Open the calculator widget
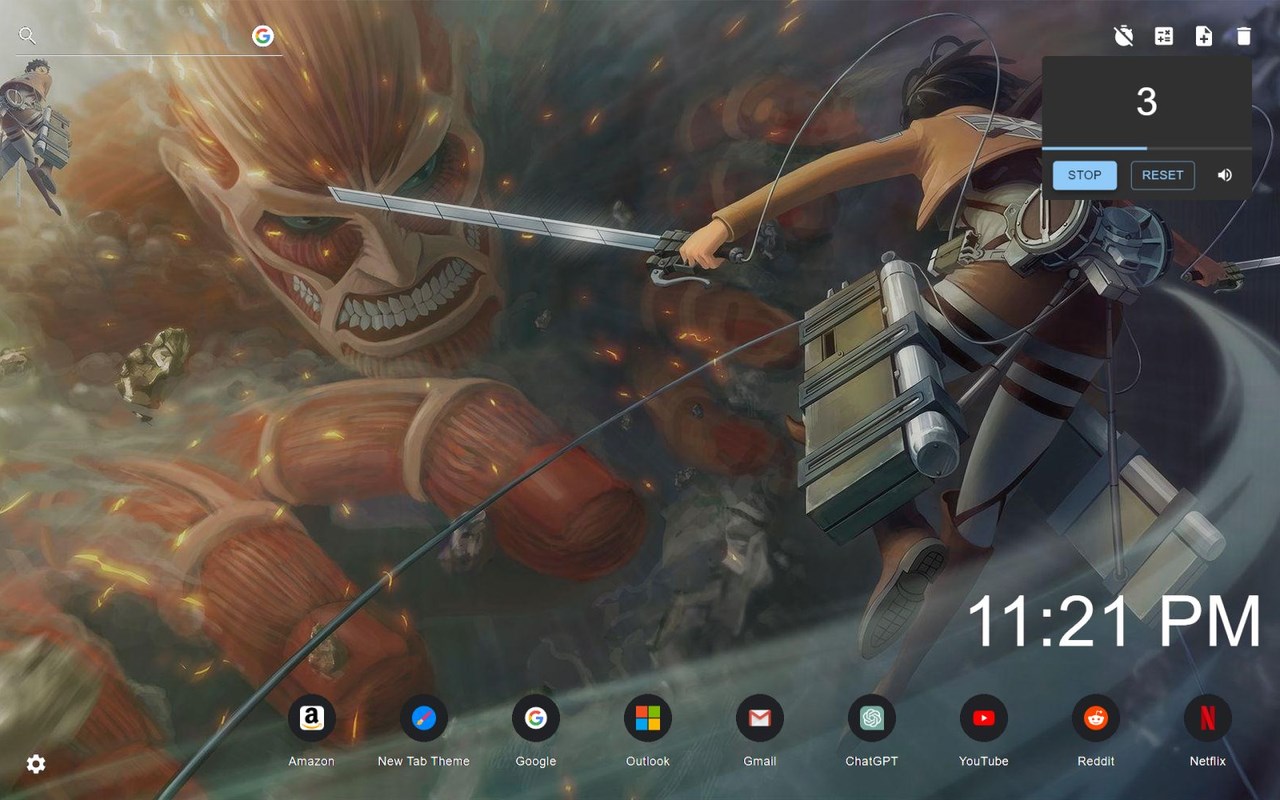The image size is (1280, 800). 1164,37
